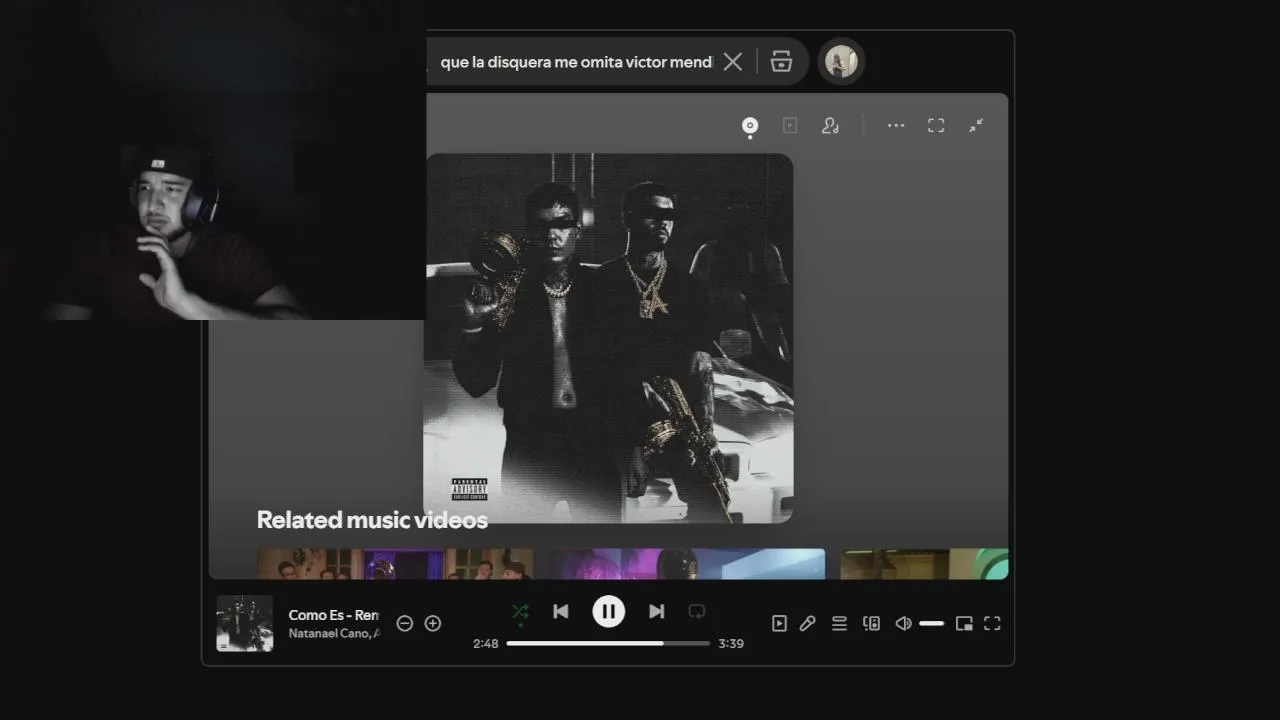Open third related music video thumbnail
The height and width of the screenshot is (720, 1280).
pyautogui.click(x=924, y=564)
